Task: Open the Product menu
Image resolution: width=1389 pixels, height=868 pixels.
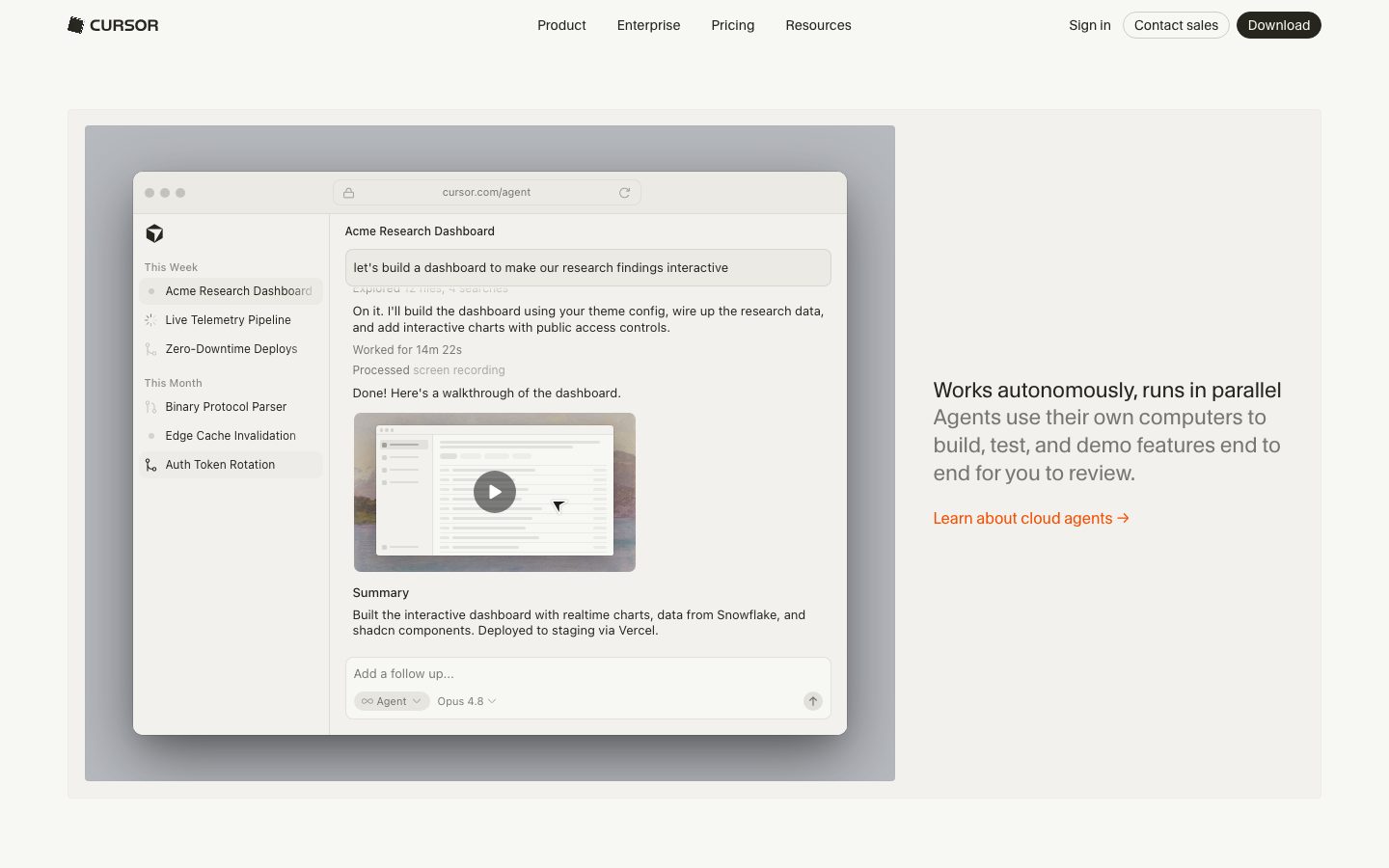Action: 561,25
